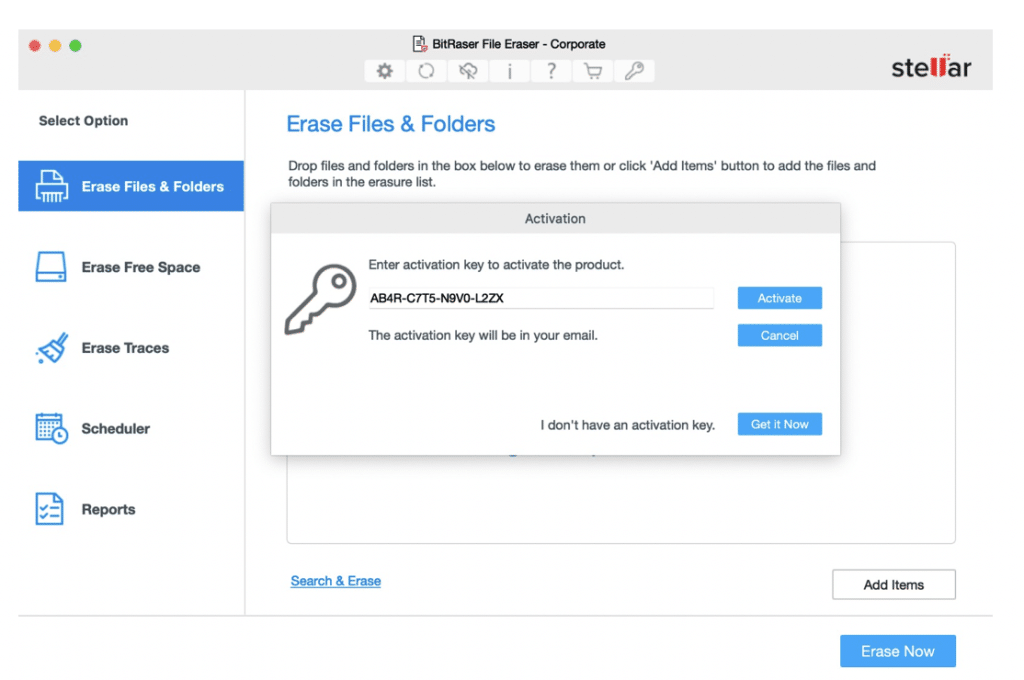
Task: Click the drive icon for Erase Free Space
Action: 51,267
